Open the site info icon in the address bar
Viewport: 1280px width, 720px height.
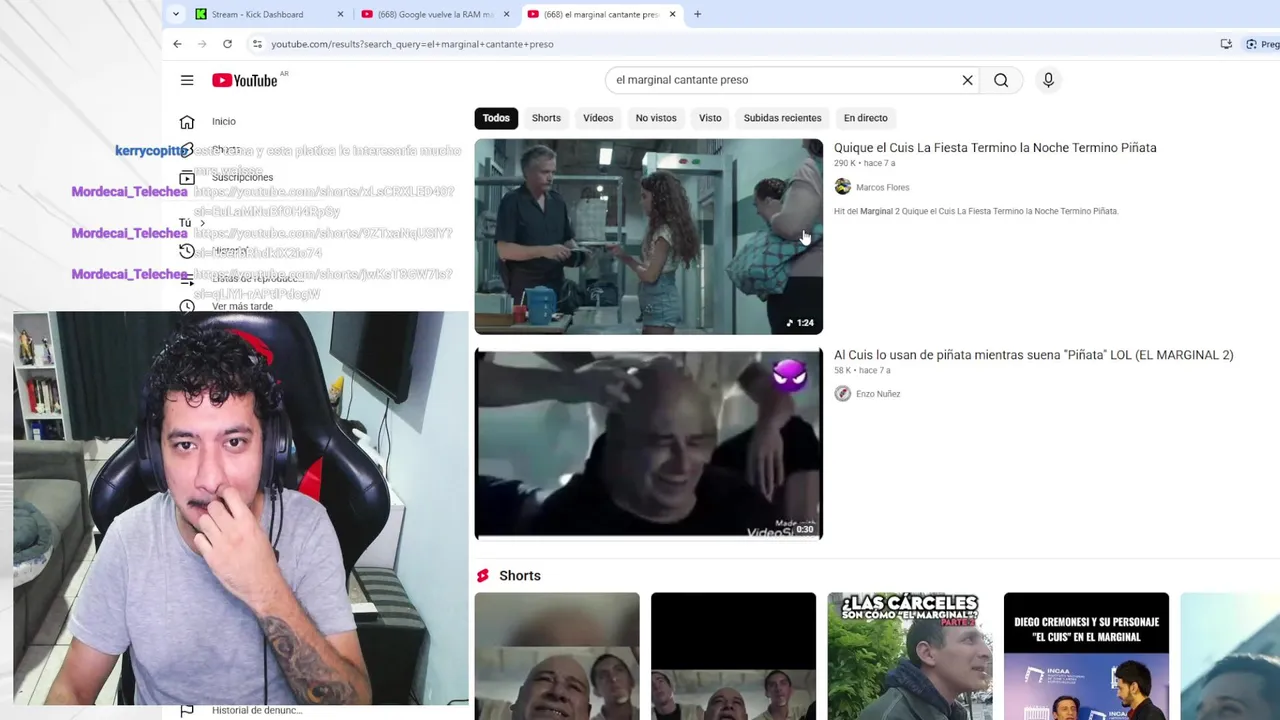(x=257, y=44)
